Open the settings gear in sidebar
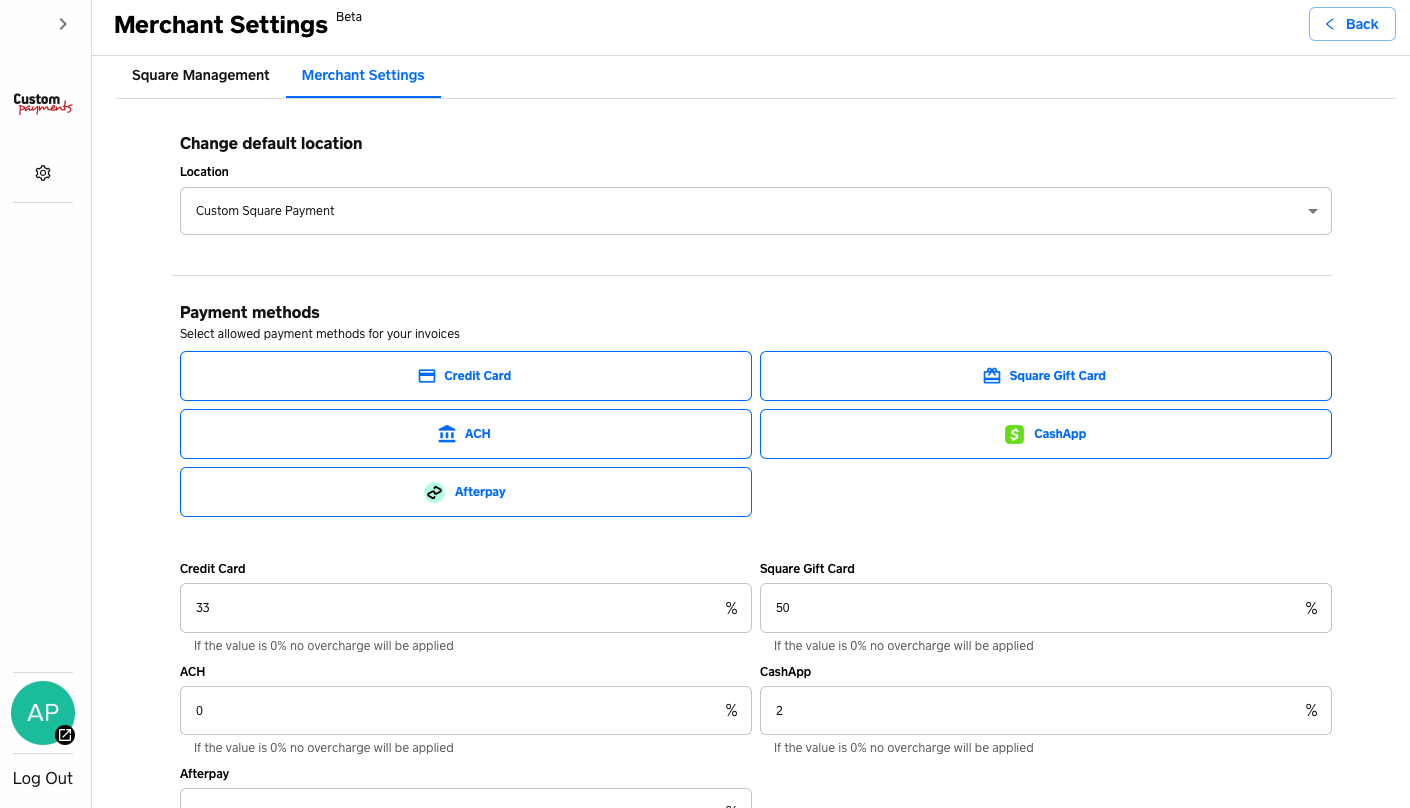Image resolution: width=1410 pixels, height=808 pixels. 43,173
